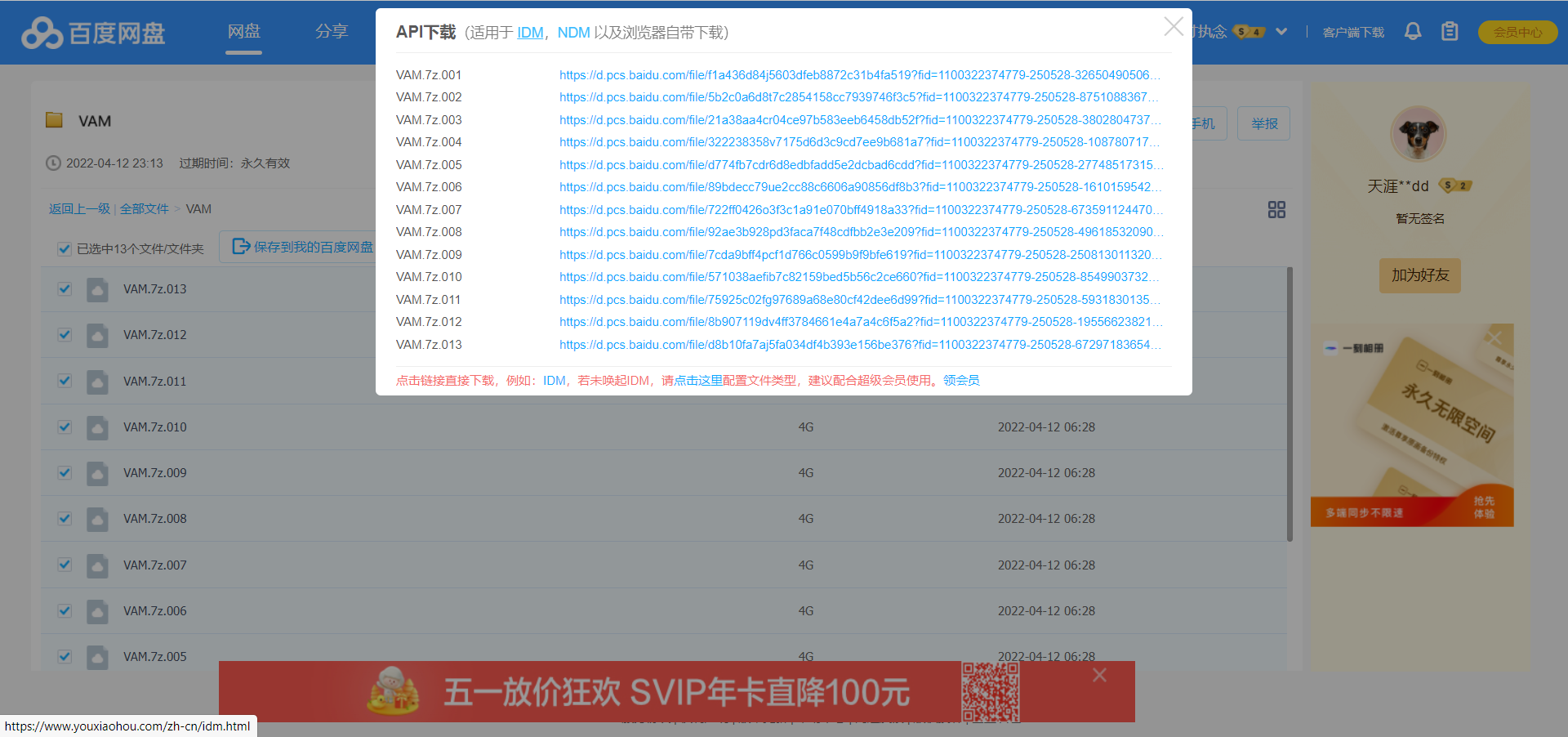Open the 网盘 tab
This screenshot has width=1568, height=737.
pyautogui.click(x=244, y=31)
